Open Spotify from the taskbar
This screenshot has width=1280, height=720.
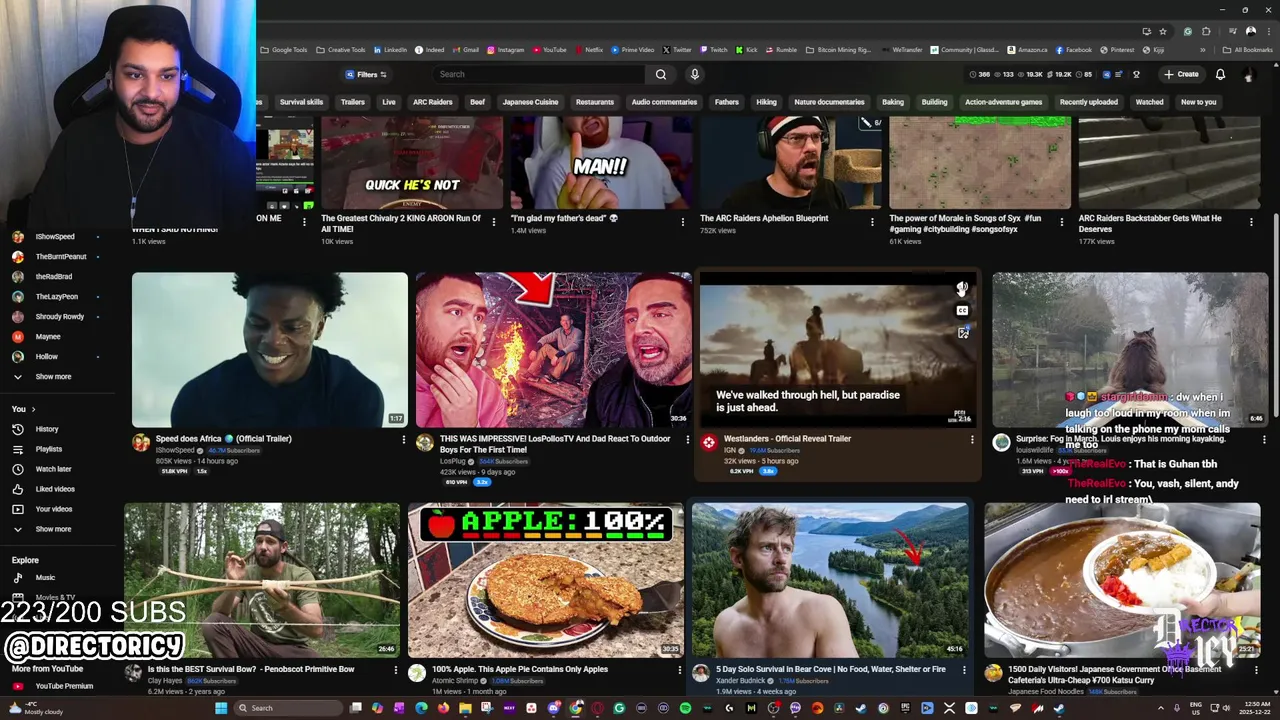[x=685, y=708]
